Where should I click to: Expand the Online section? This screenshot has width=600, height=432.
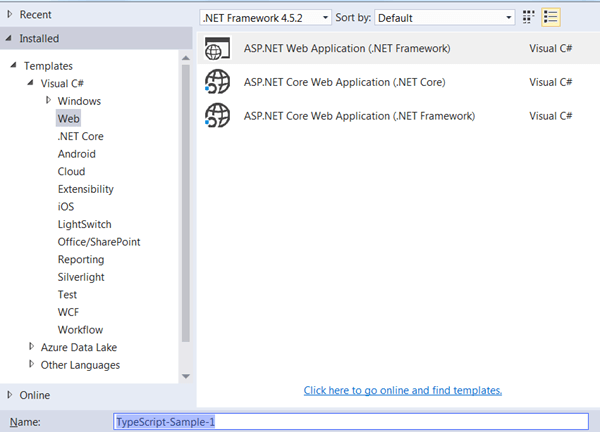pyautogui.click(x=10, y=395)
